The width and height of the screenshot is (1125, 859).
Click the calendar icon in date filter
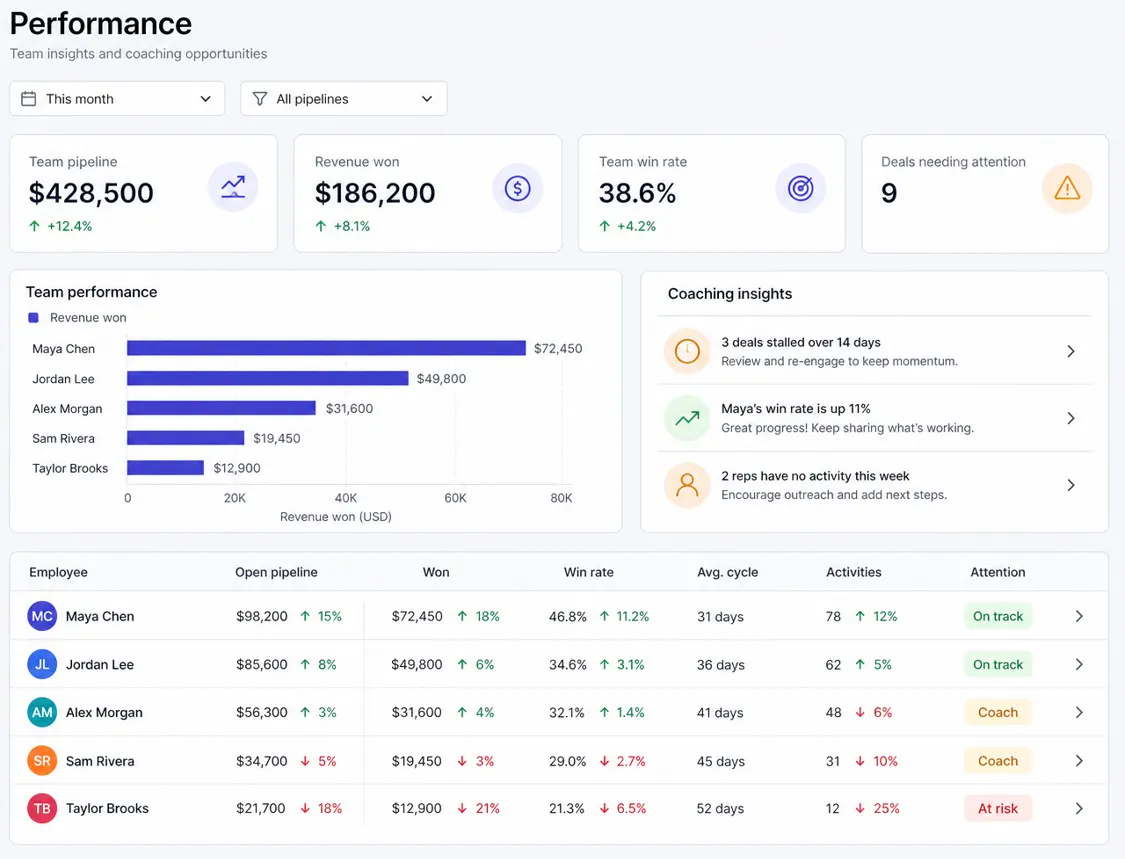point(29,98)
